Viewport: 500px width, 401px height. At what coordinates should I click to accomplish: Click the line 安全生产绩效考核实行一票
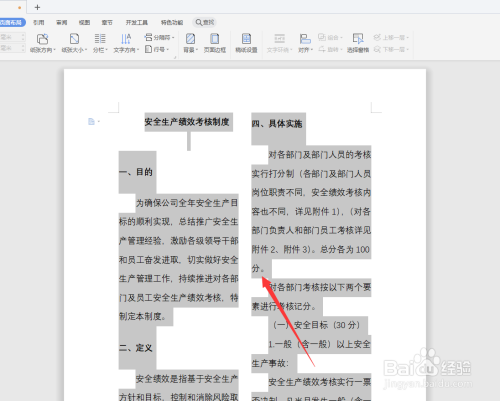click(x=320, y=382)
